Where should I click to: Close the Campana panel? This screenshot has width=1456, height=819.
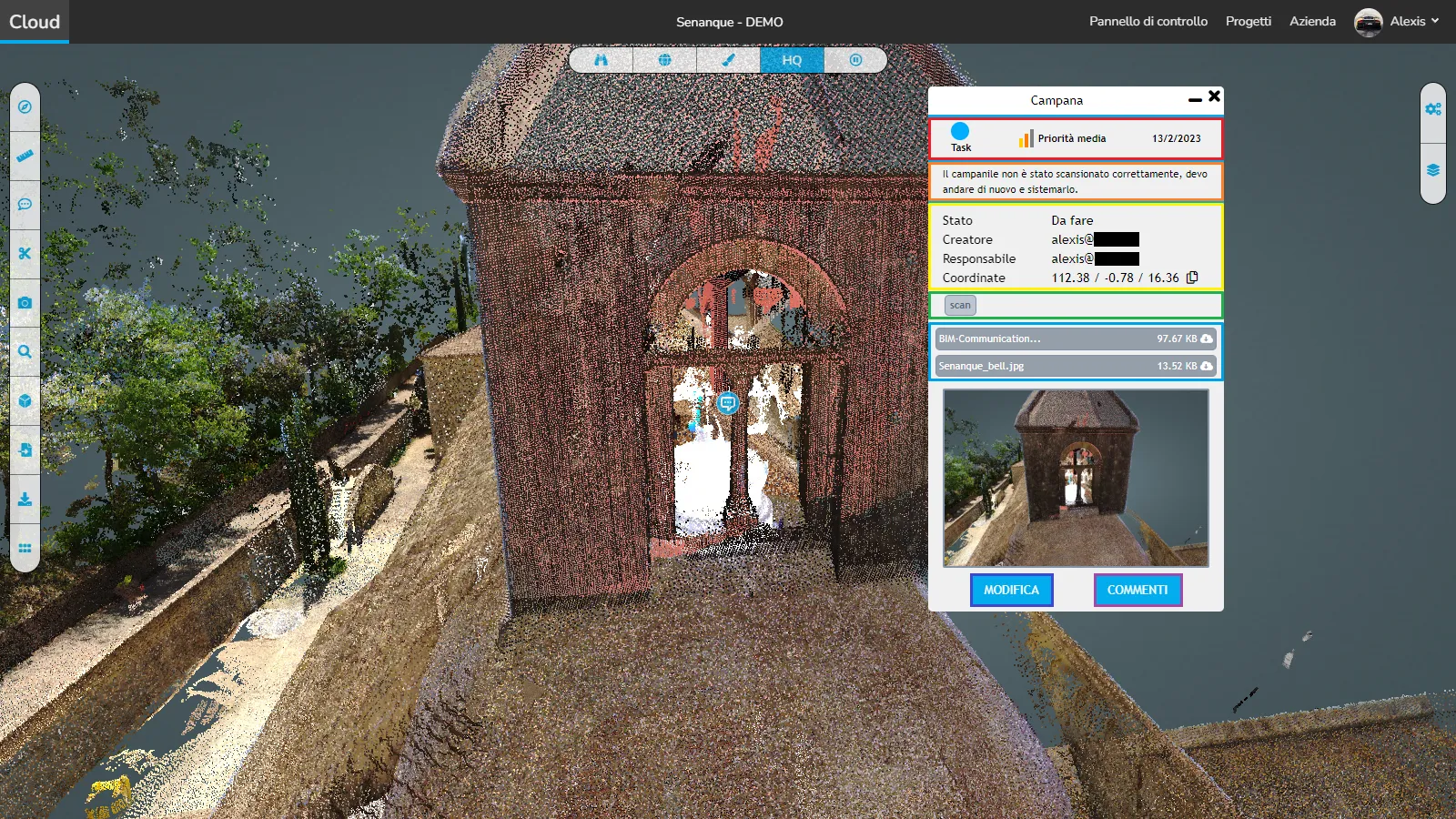(x=1214, y=96)
